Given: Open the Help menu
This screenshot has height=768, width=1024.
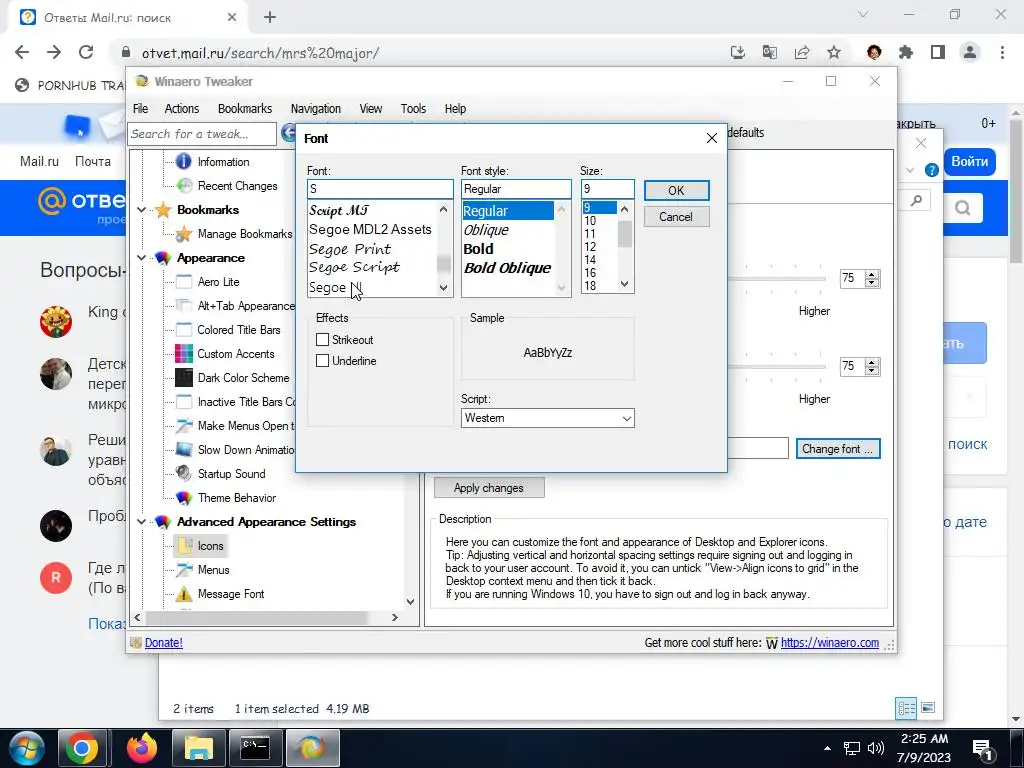Looking at the screenshot, I should click(x=455, y=108).
